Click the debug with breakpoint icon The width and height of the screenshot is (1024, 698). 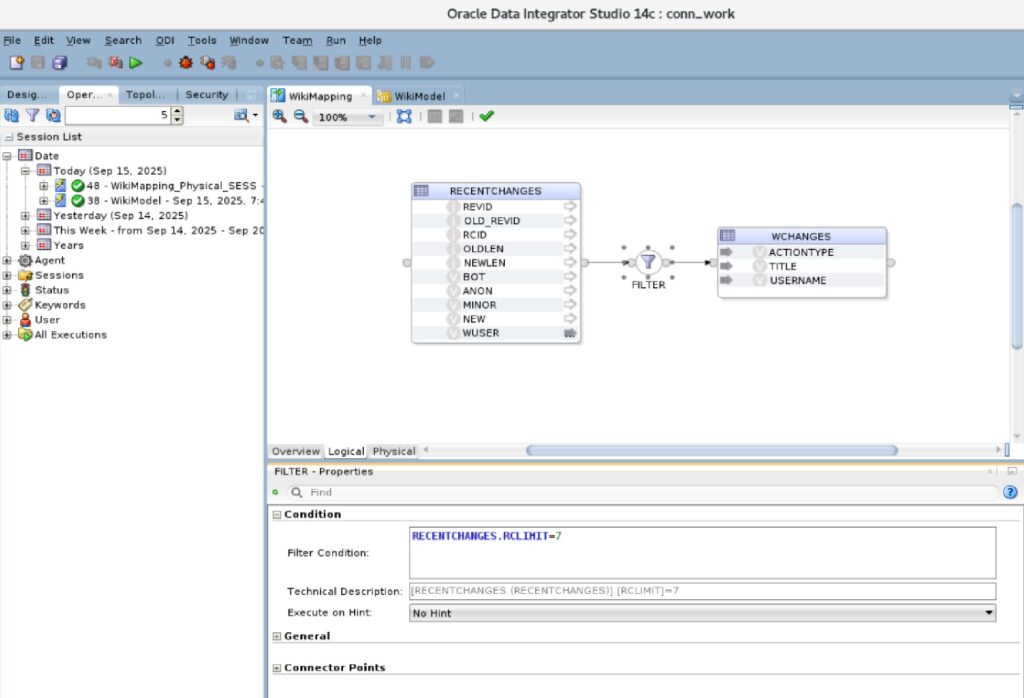pos(208,63)
